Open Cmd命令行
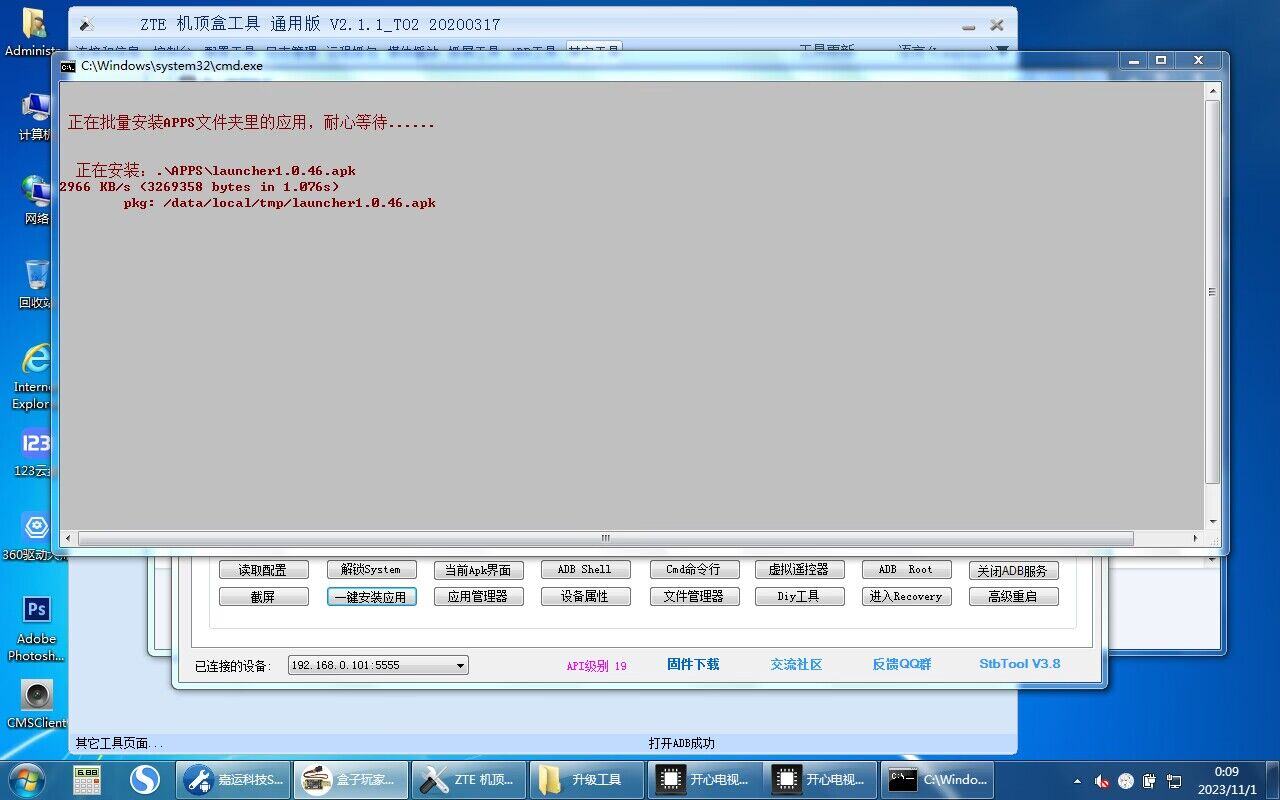The width and height of the screenshot is (1280, 800). tap(693, 570)
